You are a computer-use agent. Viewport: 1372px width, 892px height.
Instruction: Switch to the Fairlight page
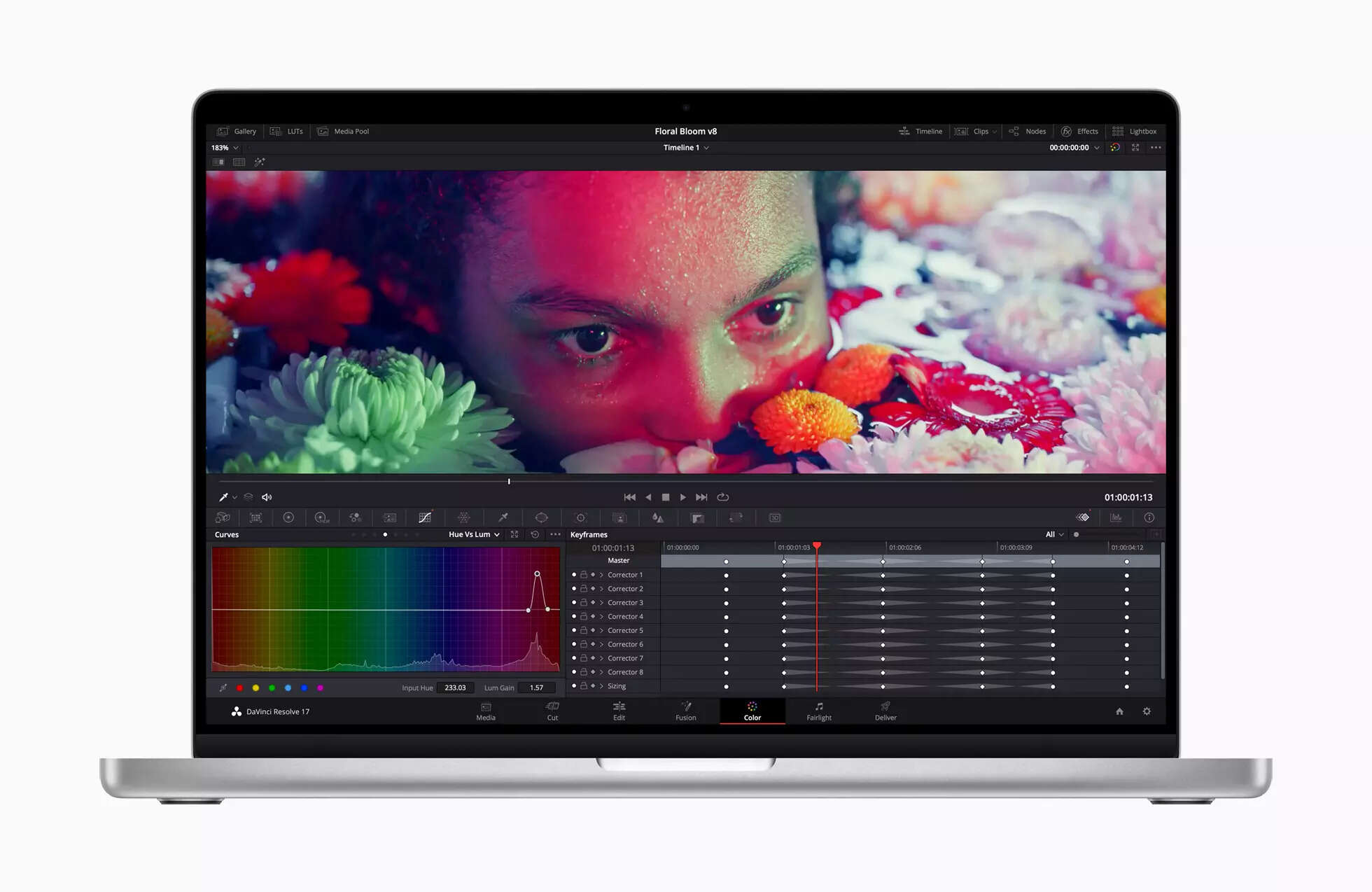(818, 711)
